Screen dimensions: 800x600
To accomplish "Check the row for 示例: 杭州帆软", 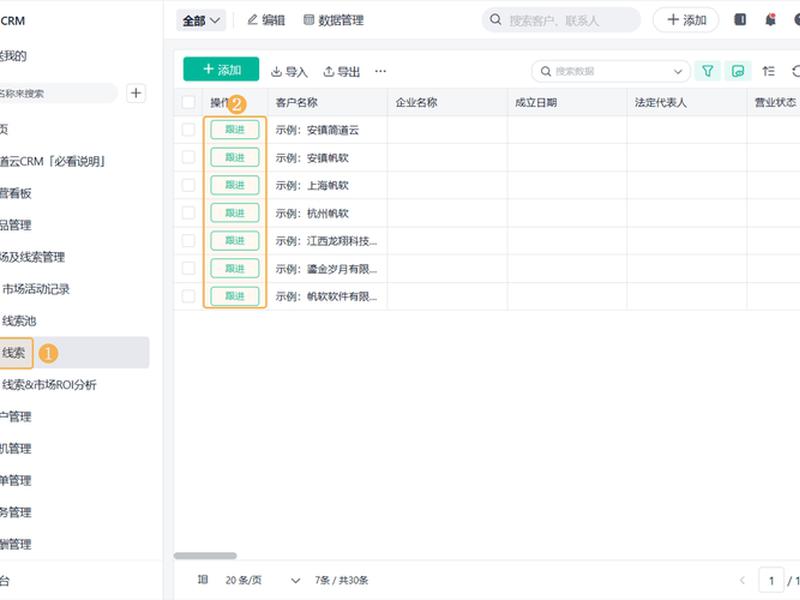I will tap(188, 213).
